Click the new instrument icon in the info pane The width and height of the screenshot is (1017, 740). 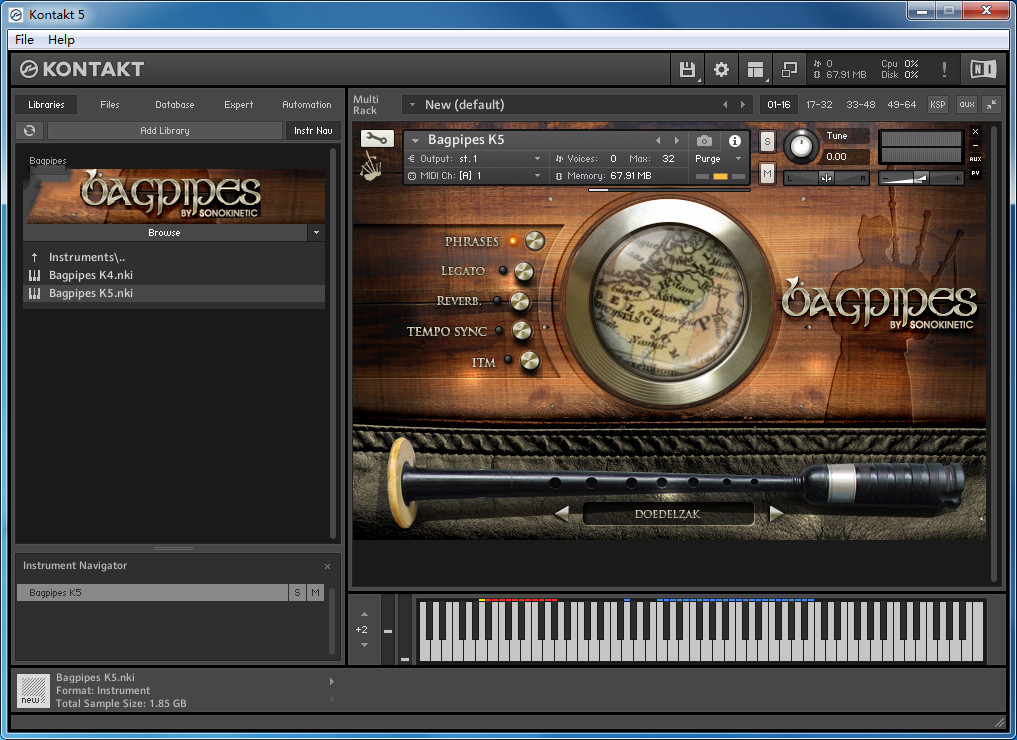pos(32,691)
